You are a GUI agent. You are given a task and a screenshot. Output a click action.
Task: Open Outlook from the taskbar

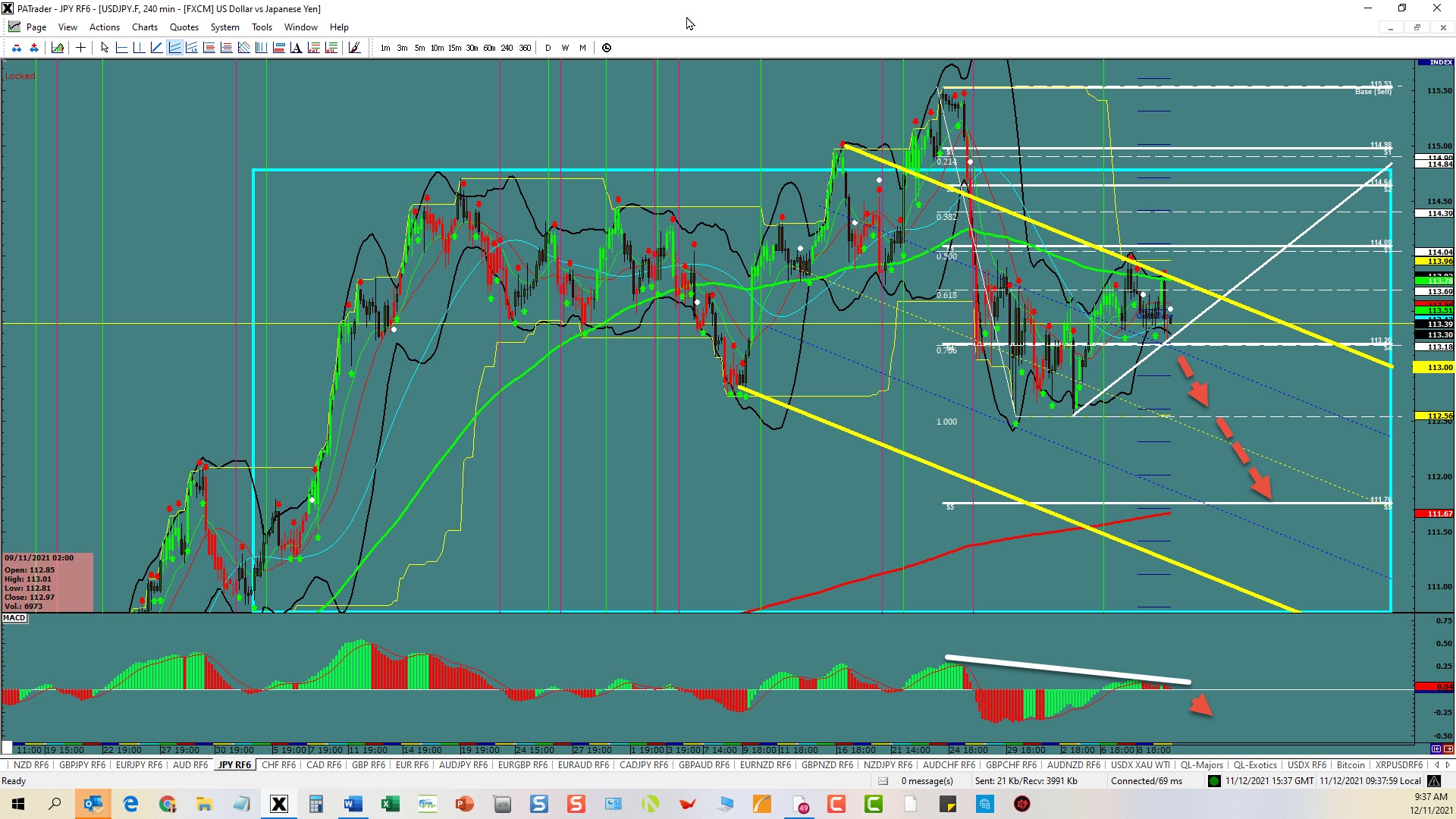(93, 804)
